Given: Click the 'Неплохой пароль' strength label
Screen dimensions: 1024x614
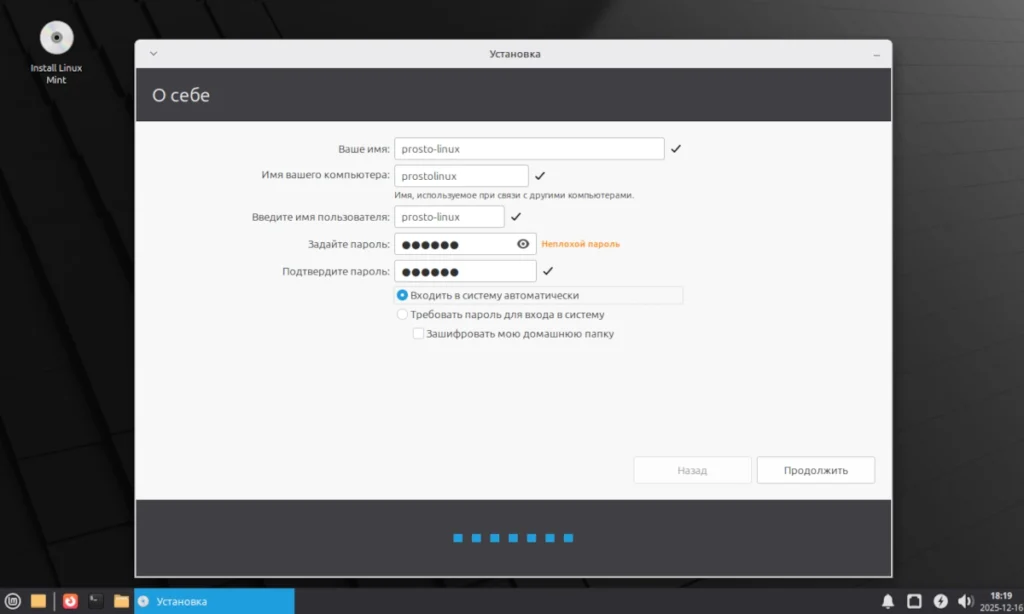Looking at the screenshot, I should 581,244.
